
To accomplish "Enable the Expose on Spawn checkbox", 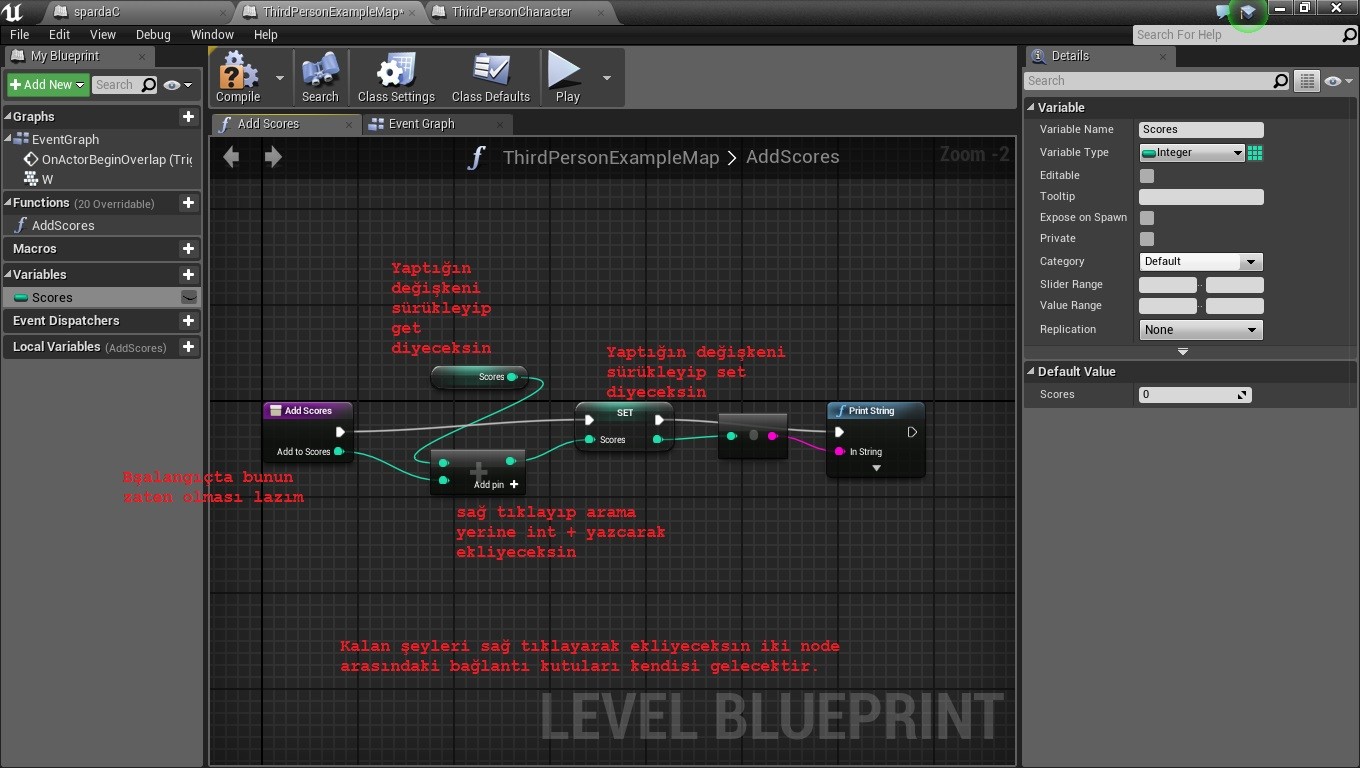I will click(1147, 218).
